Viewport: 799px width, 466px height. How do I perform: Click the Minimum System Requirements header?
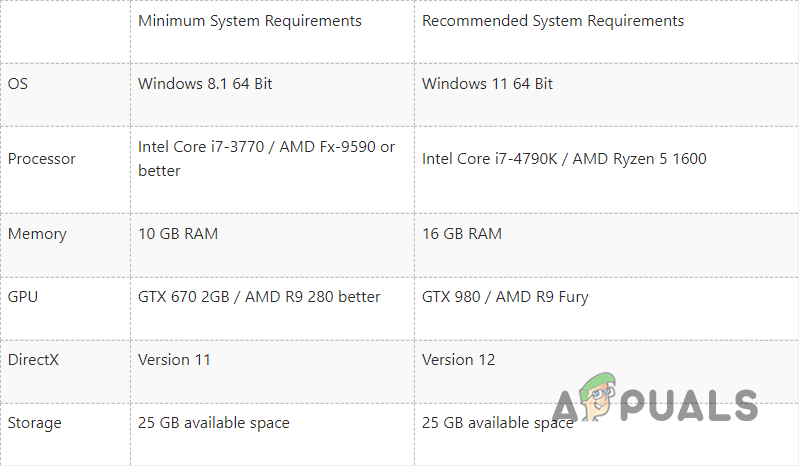[x=250, y=21]
